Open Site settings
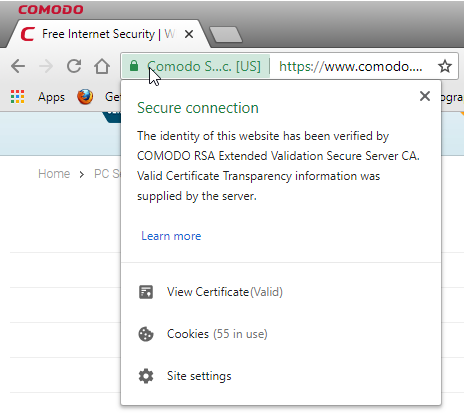 [199, 376]
